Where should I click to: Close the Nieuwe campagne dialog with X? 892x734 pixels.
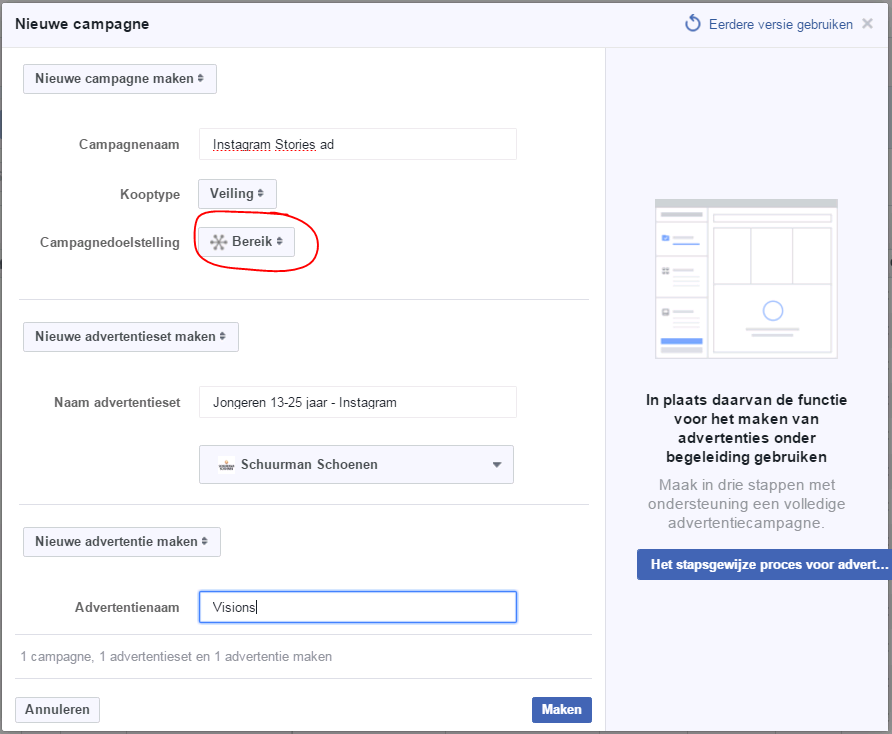pyautogui.click(x=867, y=23)
